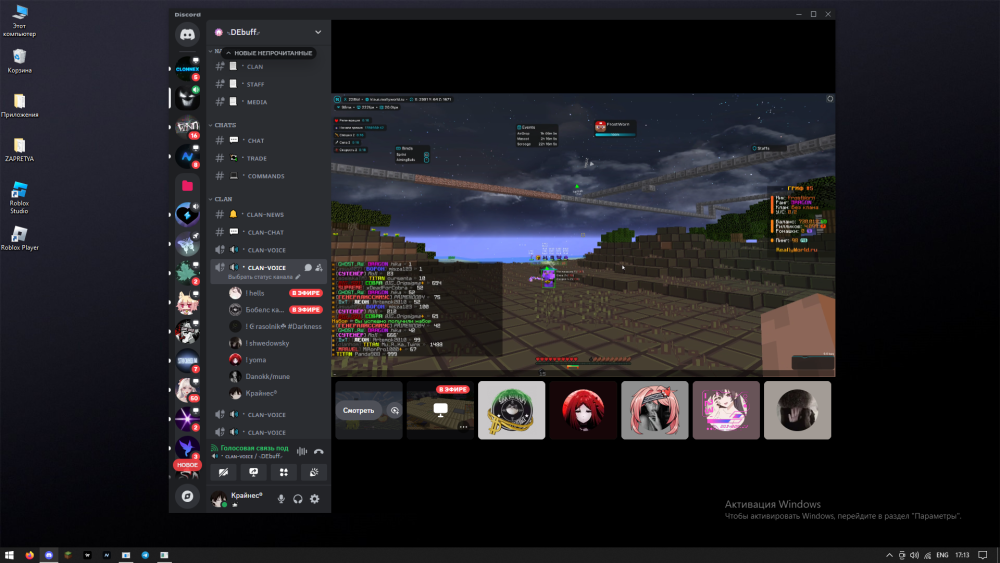Screen dimensions: 1000x563
Task: Pop out stream icon next to Смотреть
Action: click(x=395, y=411)
